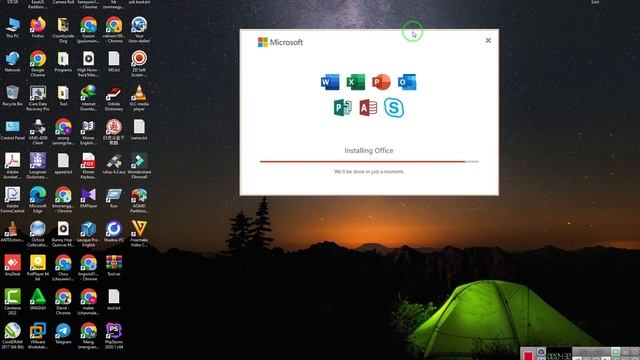The width and height of the screenshot is (640, 360).
Task: Select the Adobe FormsCentral shortcut
Action: tap(13, 200)
